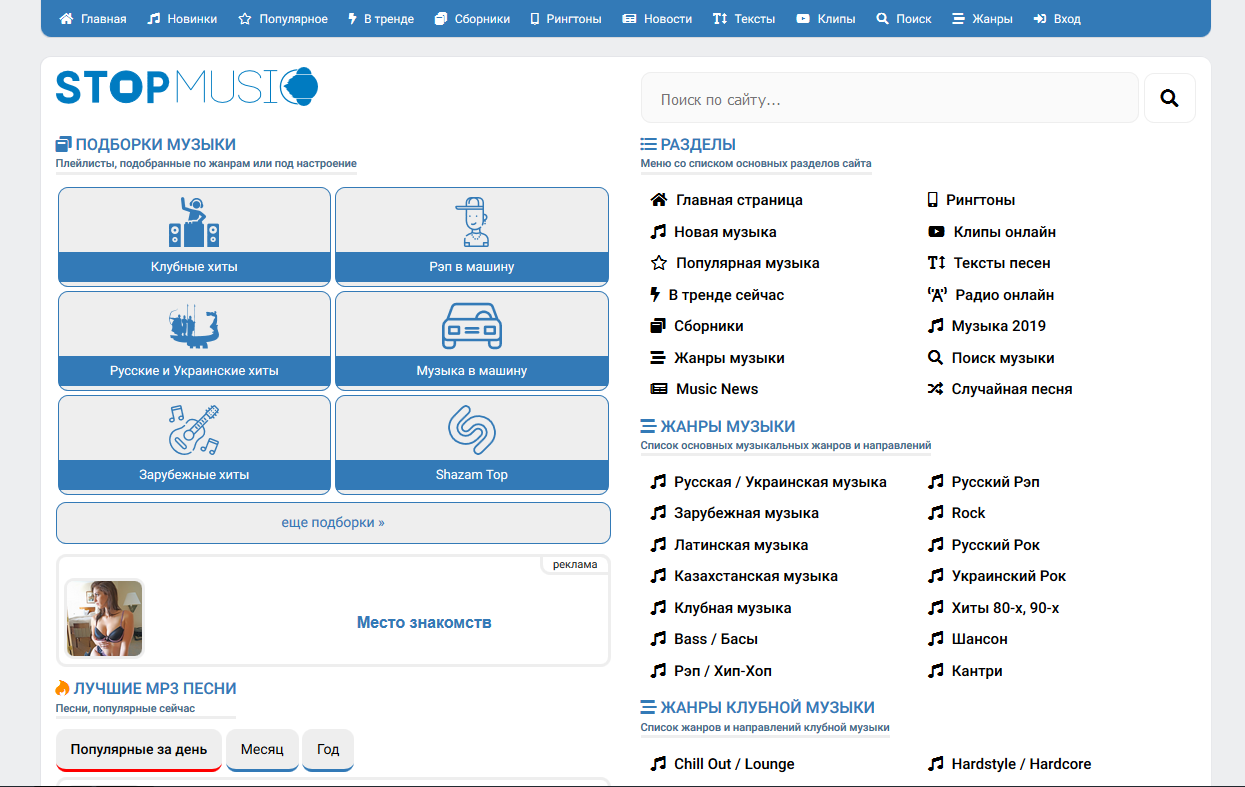Open the Hardstyle / Hardcore genre
This screenshot has height=787, width=1245.
point(1021,764)
